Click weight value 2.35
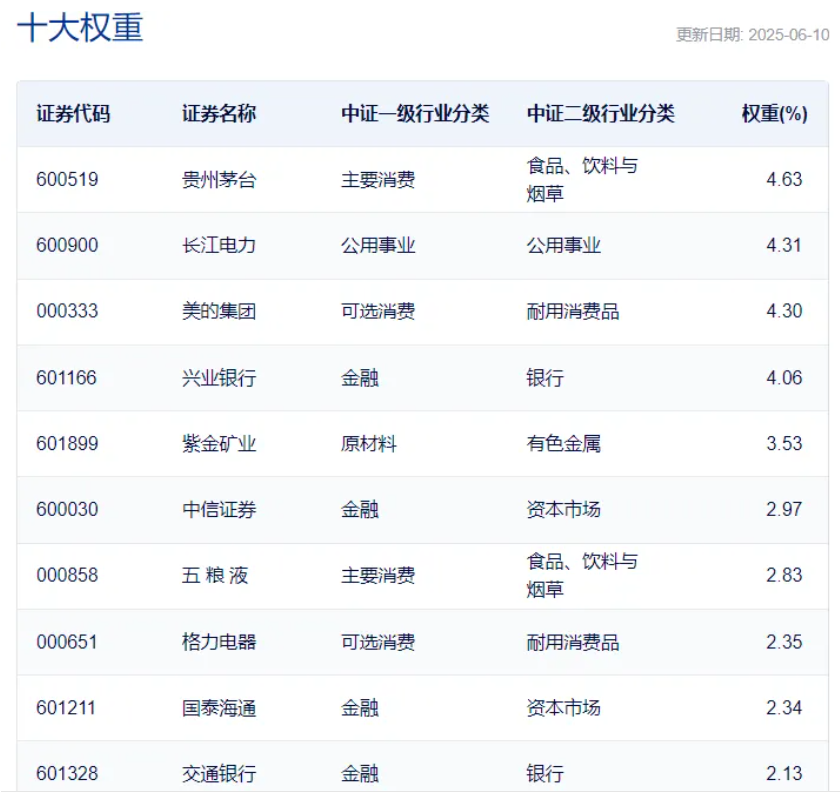This screenshot has height=795, width=840. click(784, 642)
